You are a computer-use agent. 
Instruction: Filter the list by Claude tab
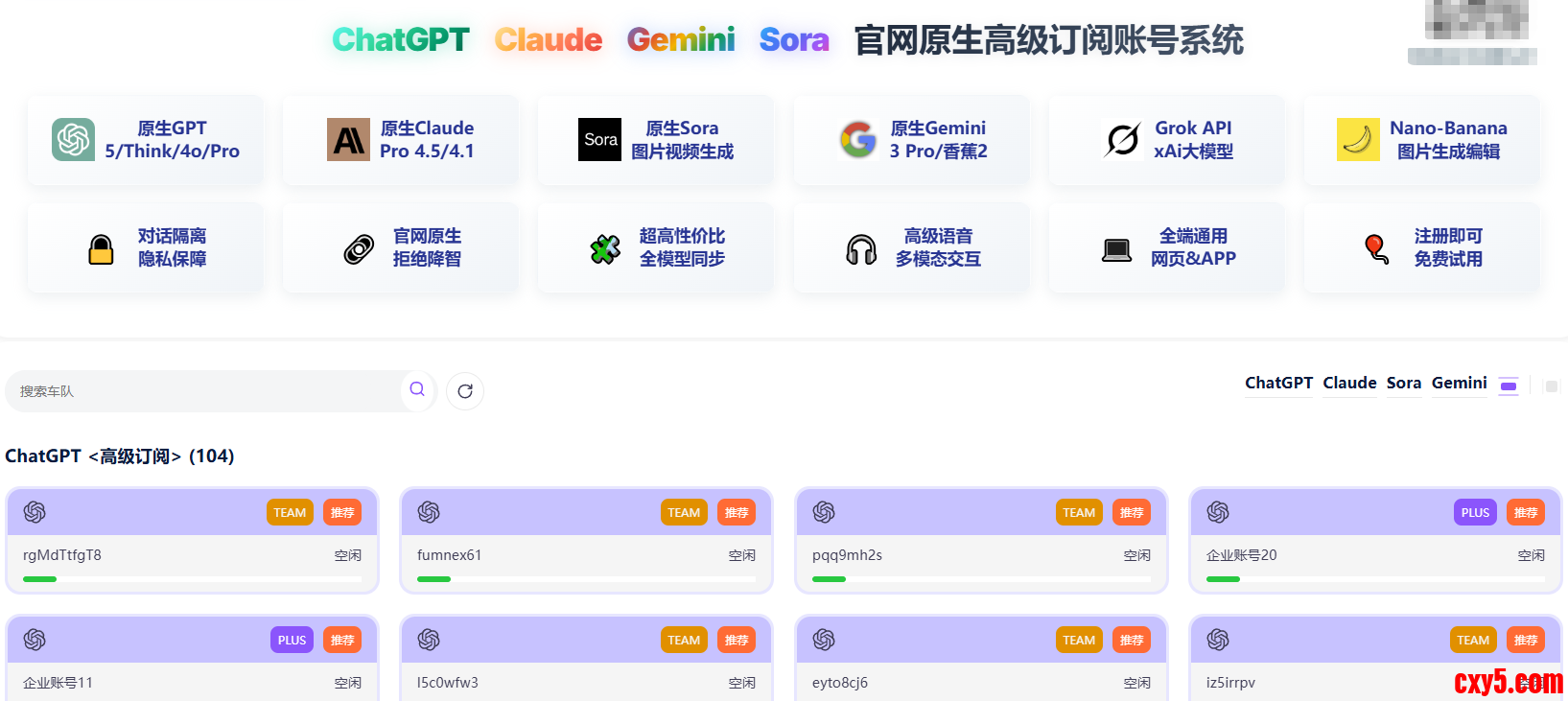[x=1350, y=384]
